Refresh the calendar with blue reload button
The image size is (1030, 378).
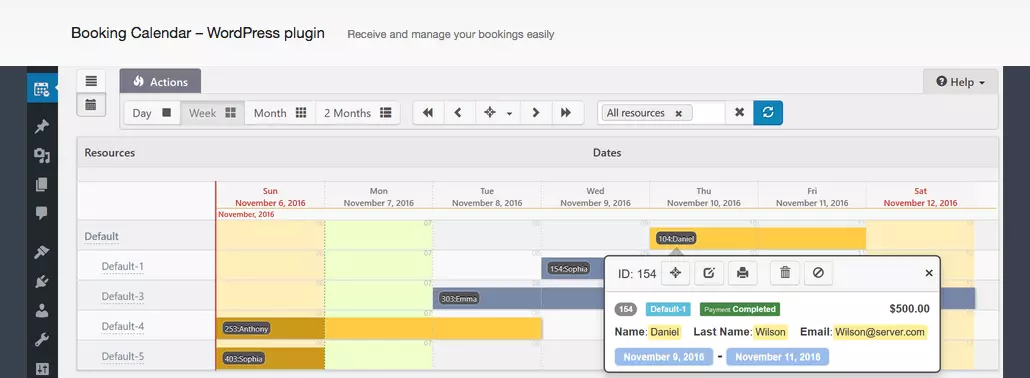click(x=768, y=113)
